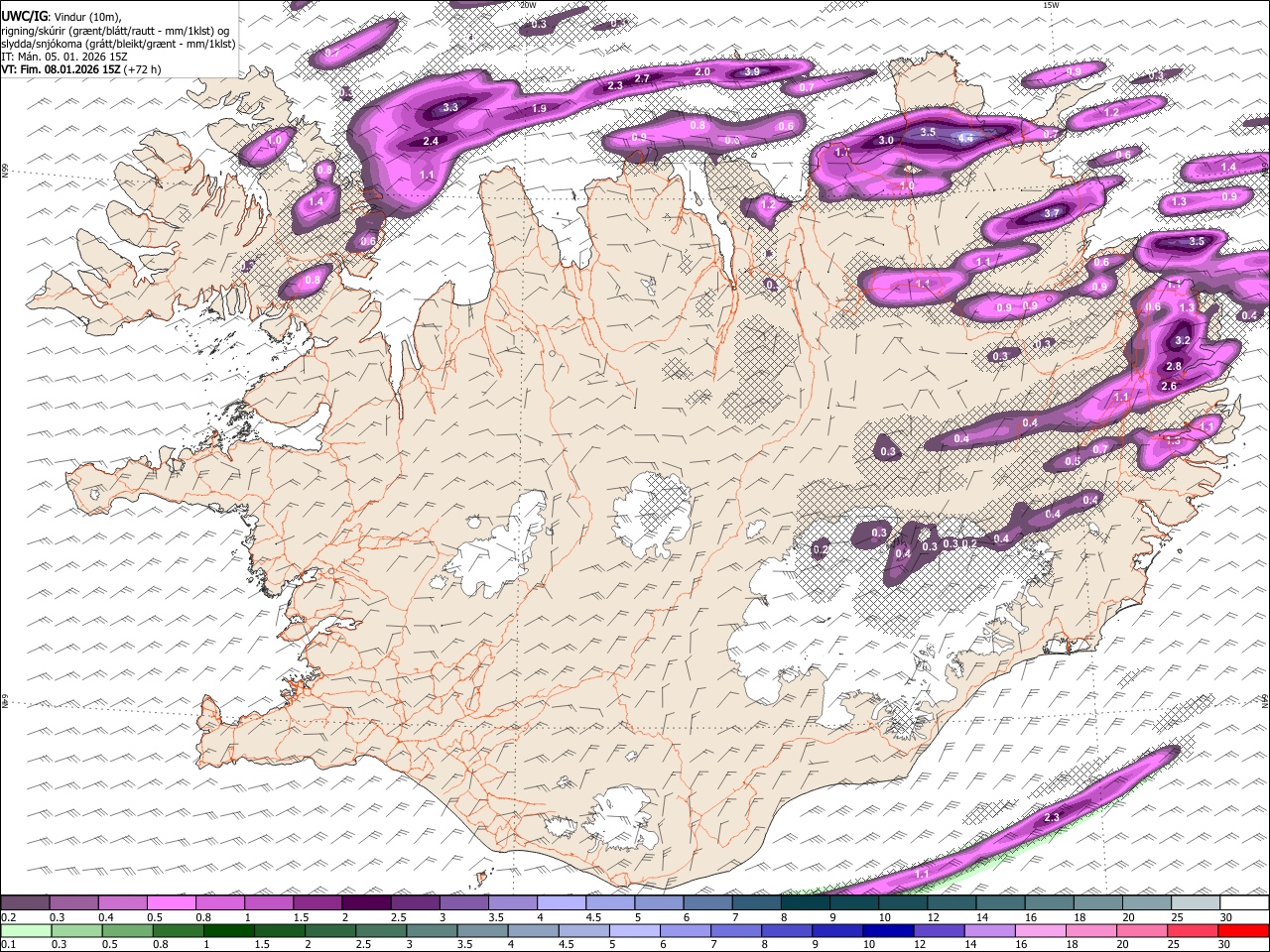Viewport: 1270px width, 952px height.
Task: Click the 0.1 label in the bottom legend row
Action: coord(8,944)
